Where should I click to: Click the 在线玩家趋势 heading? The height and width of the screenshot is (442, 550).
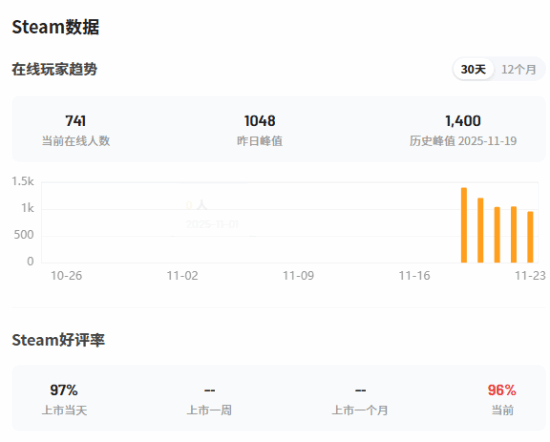tap(55, 69)
